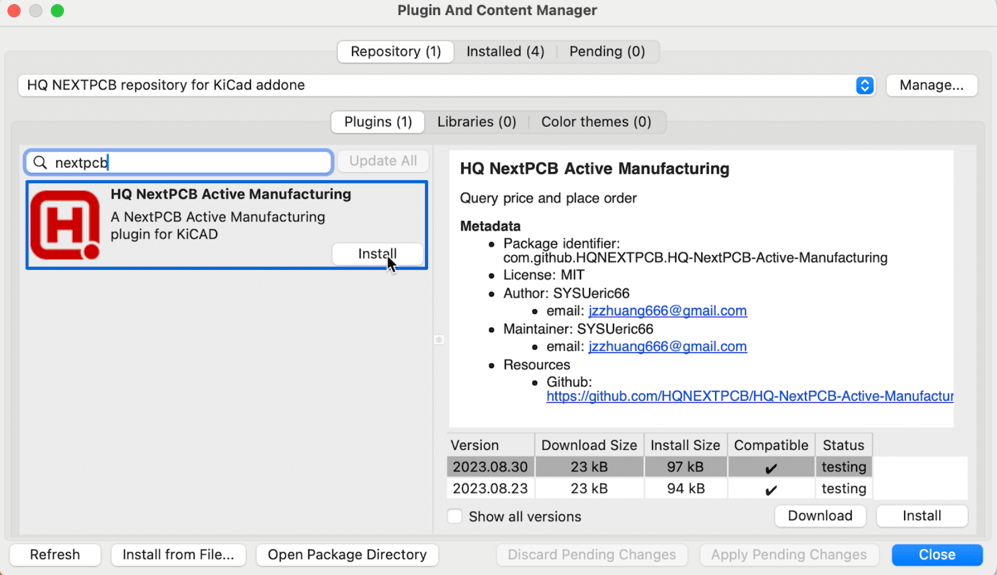Click the Install Size column header
Screen dimensions: 997x575
pyautogui.click(x=685, y=445)
